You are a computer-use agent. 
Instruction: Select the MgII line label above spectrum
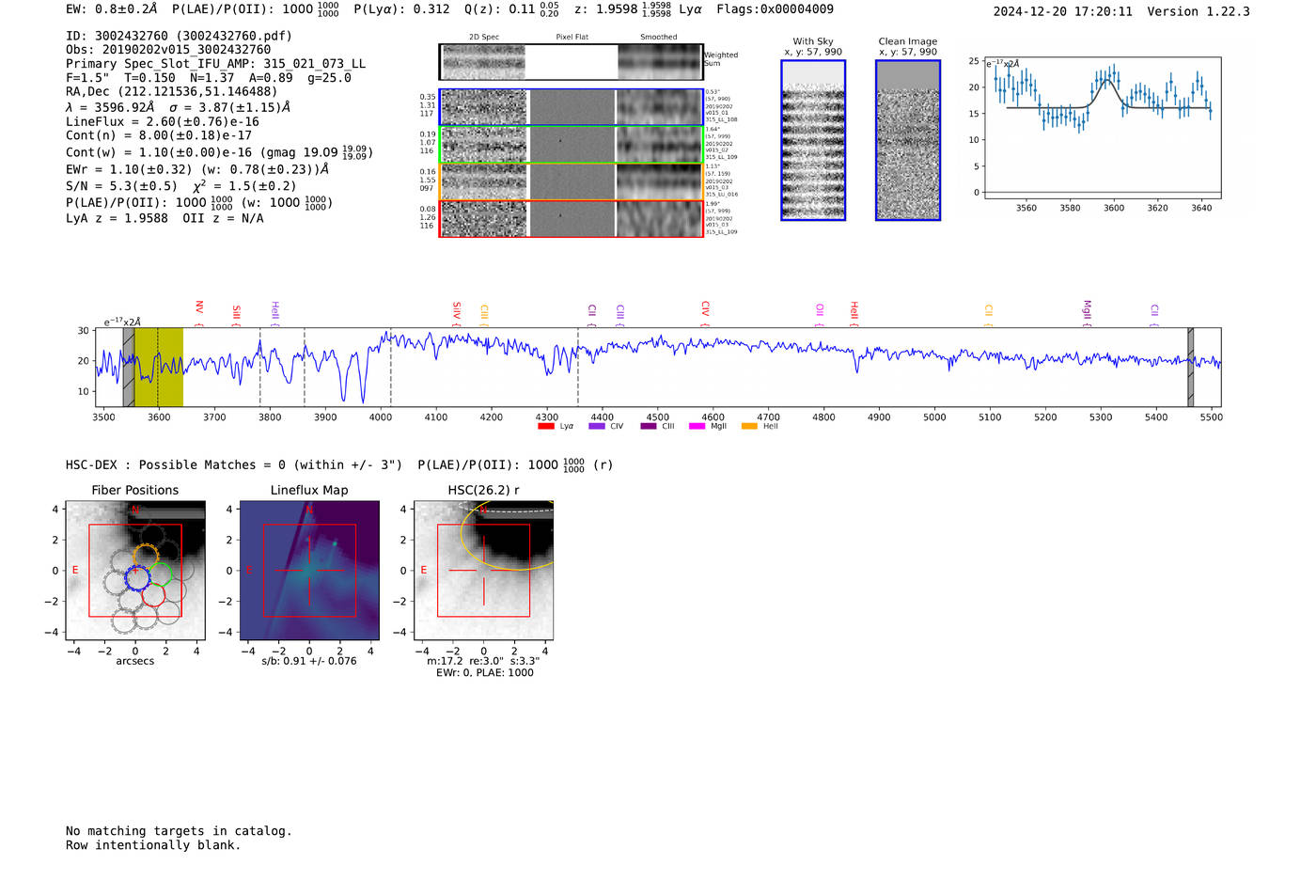tap(1088, 309)
